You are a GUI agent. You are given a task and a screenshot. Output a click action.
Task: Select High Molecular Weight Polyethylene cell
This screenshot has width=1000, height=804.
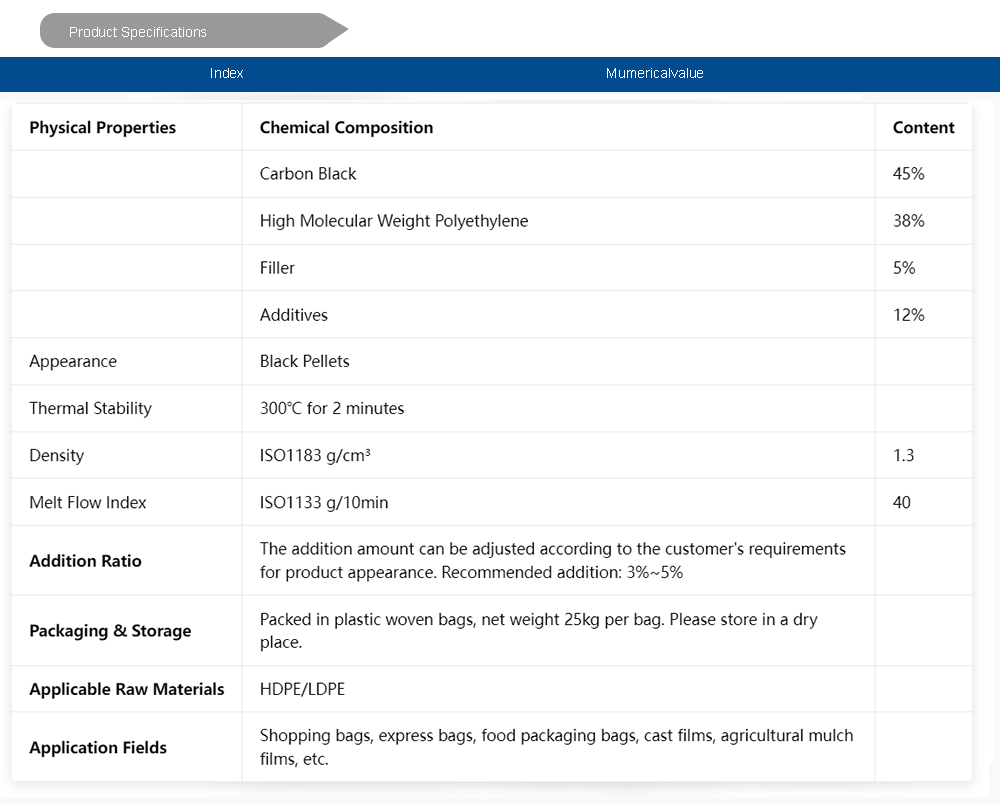tap(394, 221)
